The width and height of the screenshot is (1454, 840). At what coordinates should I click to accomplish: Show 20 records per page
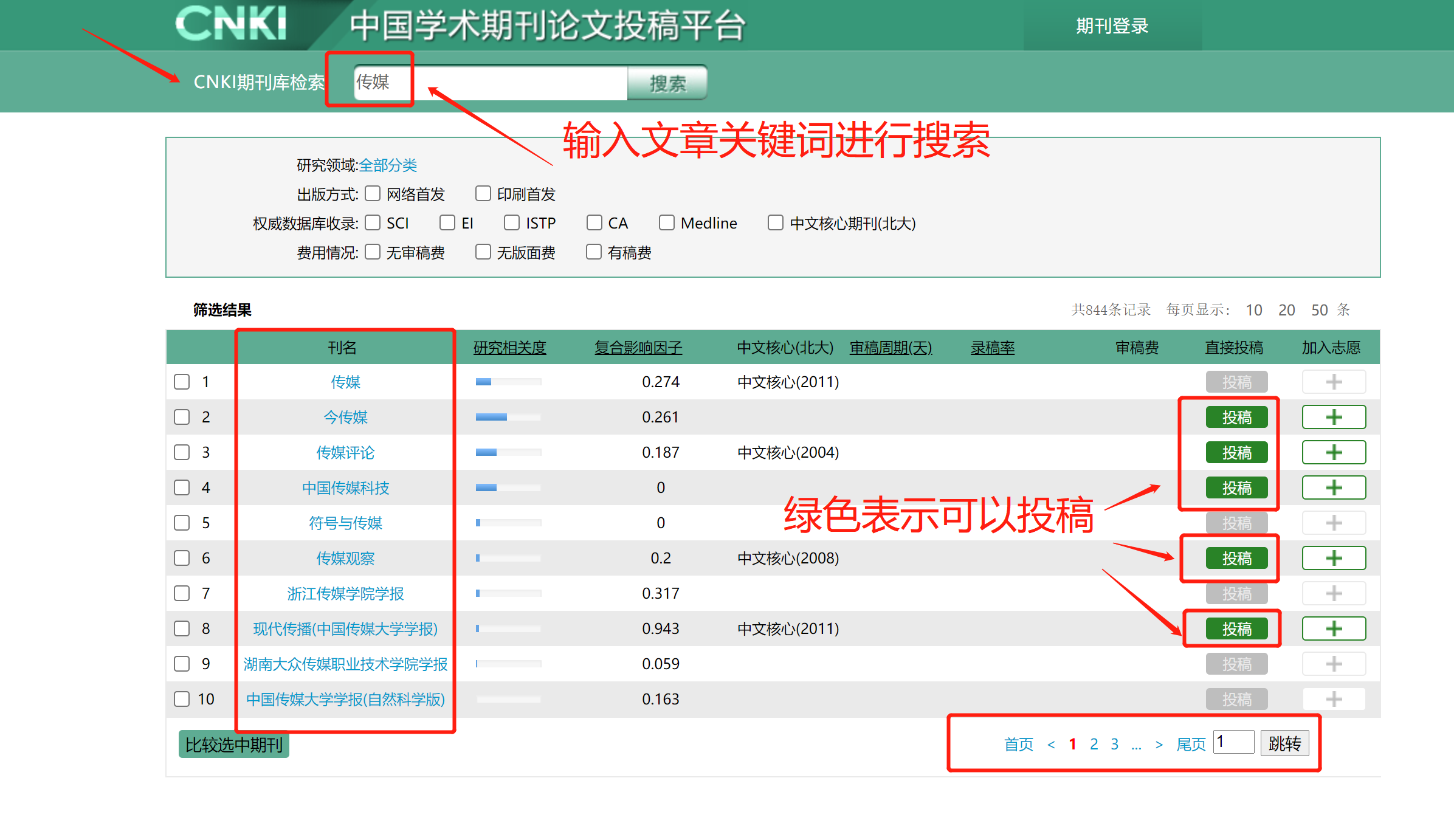point(1287,310)
